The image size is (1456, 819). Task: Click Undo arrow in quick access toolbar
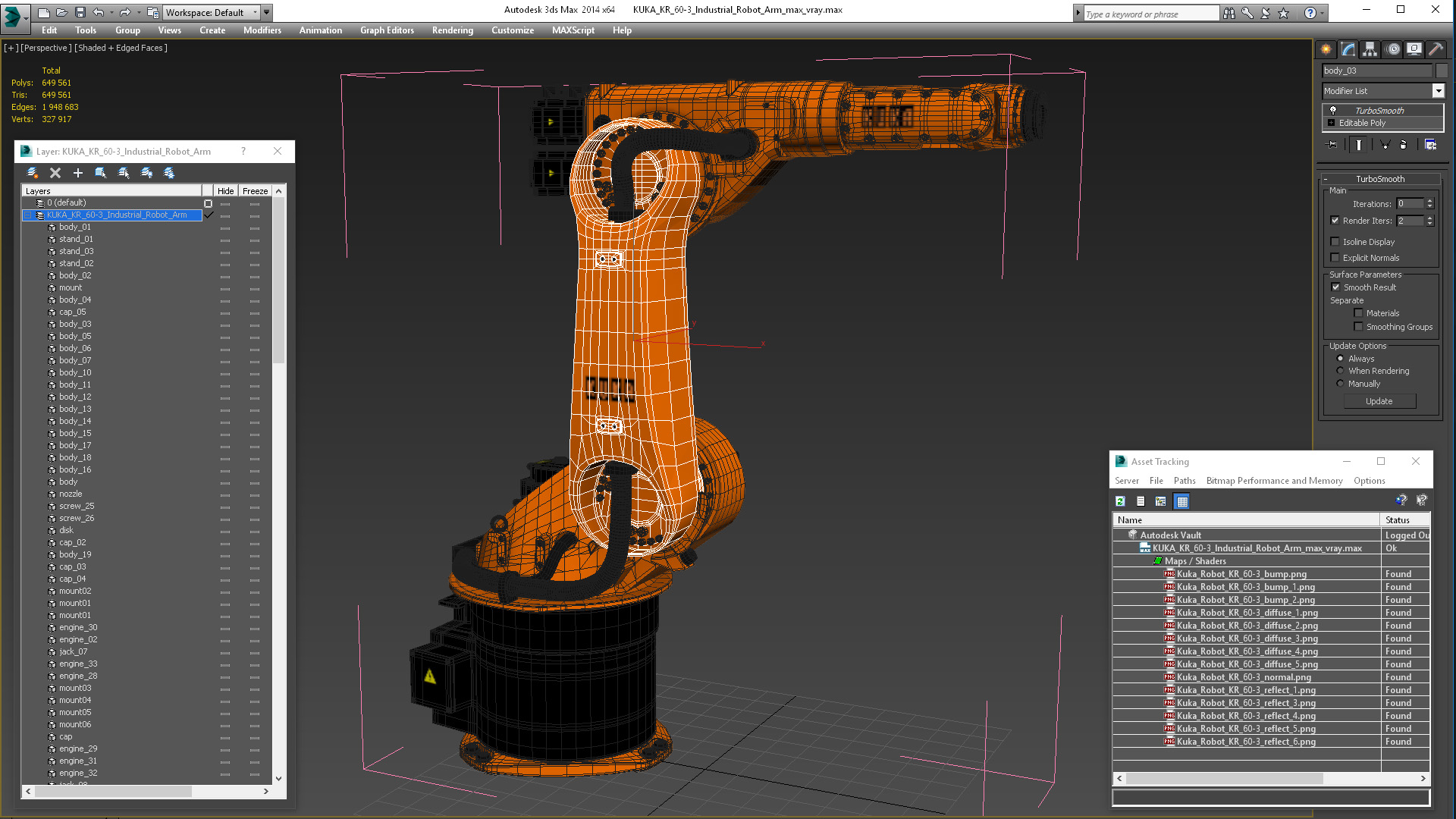[x=98, y=13]
